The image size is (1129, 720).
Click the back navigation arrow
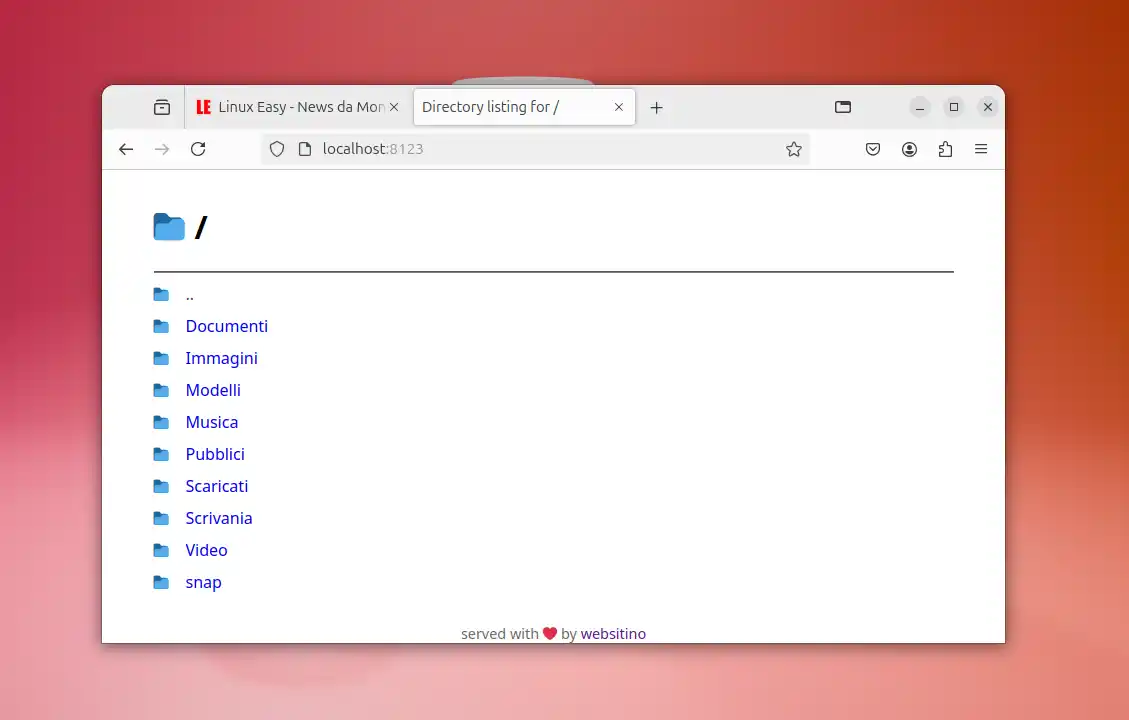125,149
